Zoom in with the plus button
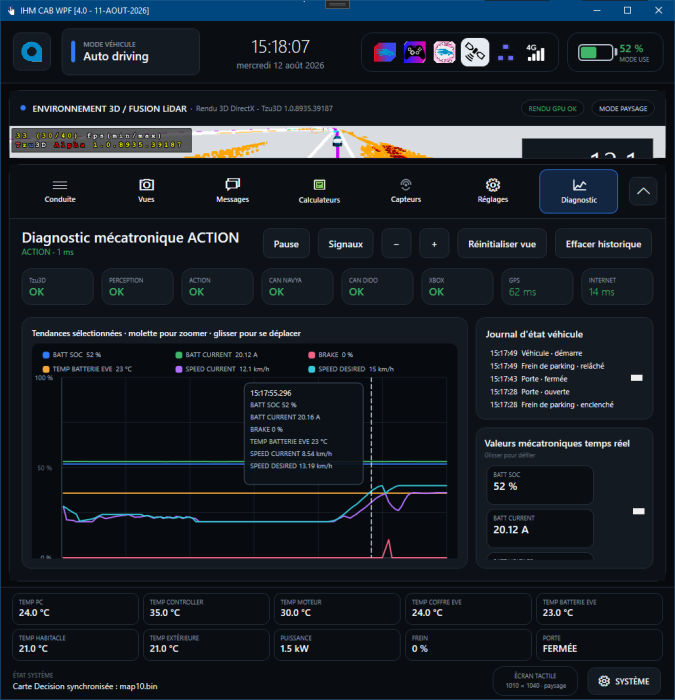 [434, 244]
